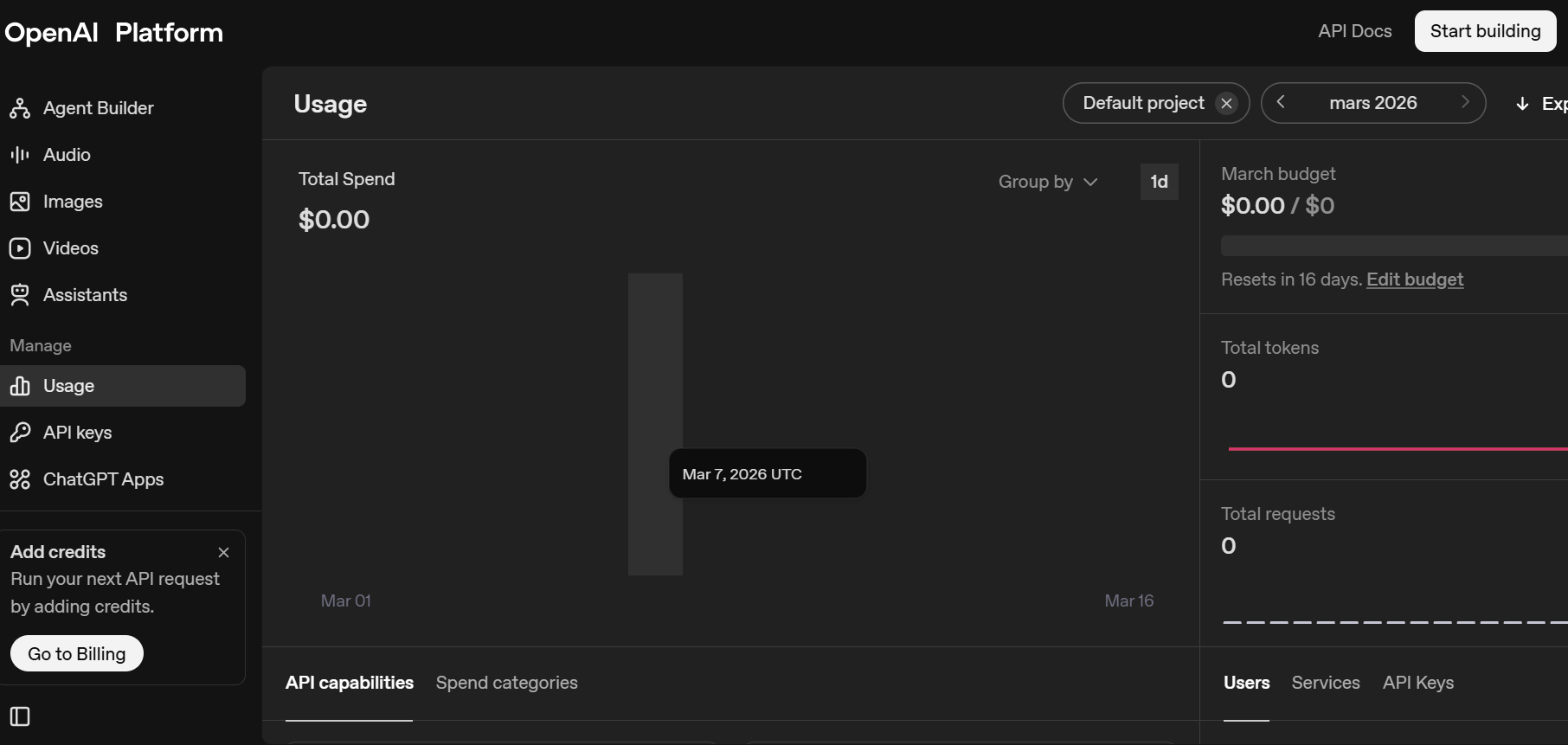
Task: Go to next month arrow
Action: coord(1465,102)
